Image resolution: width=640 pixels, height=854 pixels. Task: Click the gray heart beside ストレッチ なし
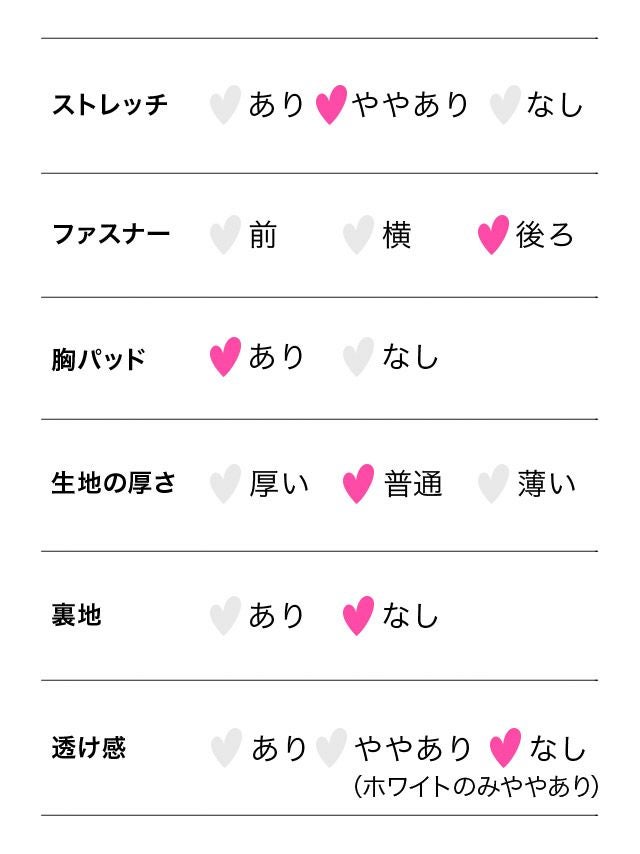tap(505, 104)
